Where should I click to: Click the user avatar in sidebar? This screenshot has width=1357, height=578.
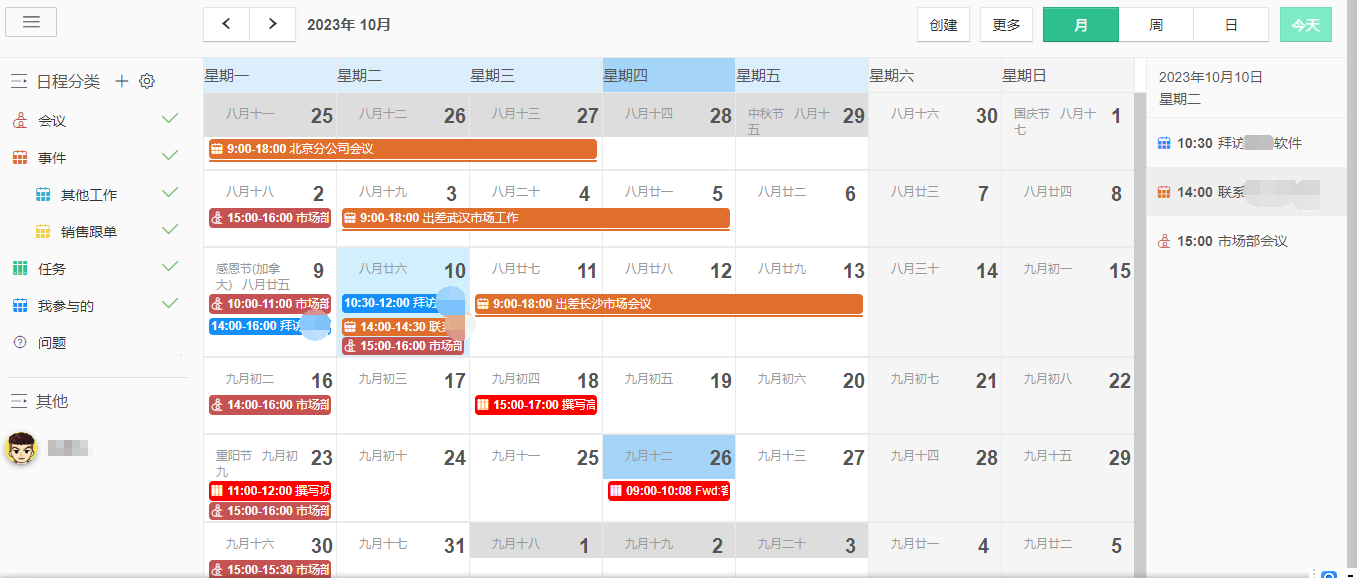pyautogui.click(x=22, y=449)
